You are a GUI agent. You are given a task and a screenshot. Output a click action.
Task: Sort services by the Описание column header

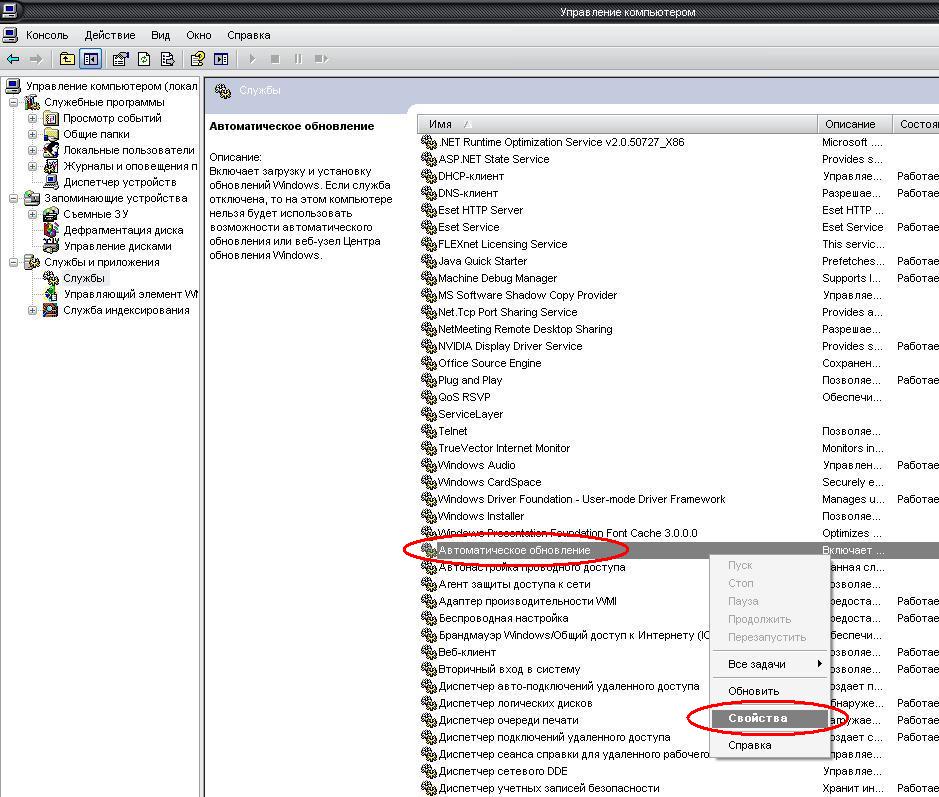point(855,124)
